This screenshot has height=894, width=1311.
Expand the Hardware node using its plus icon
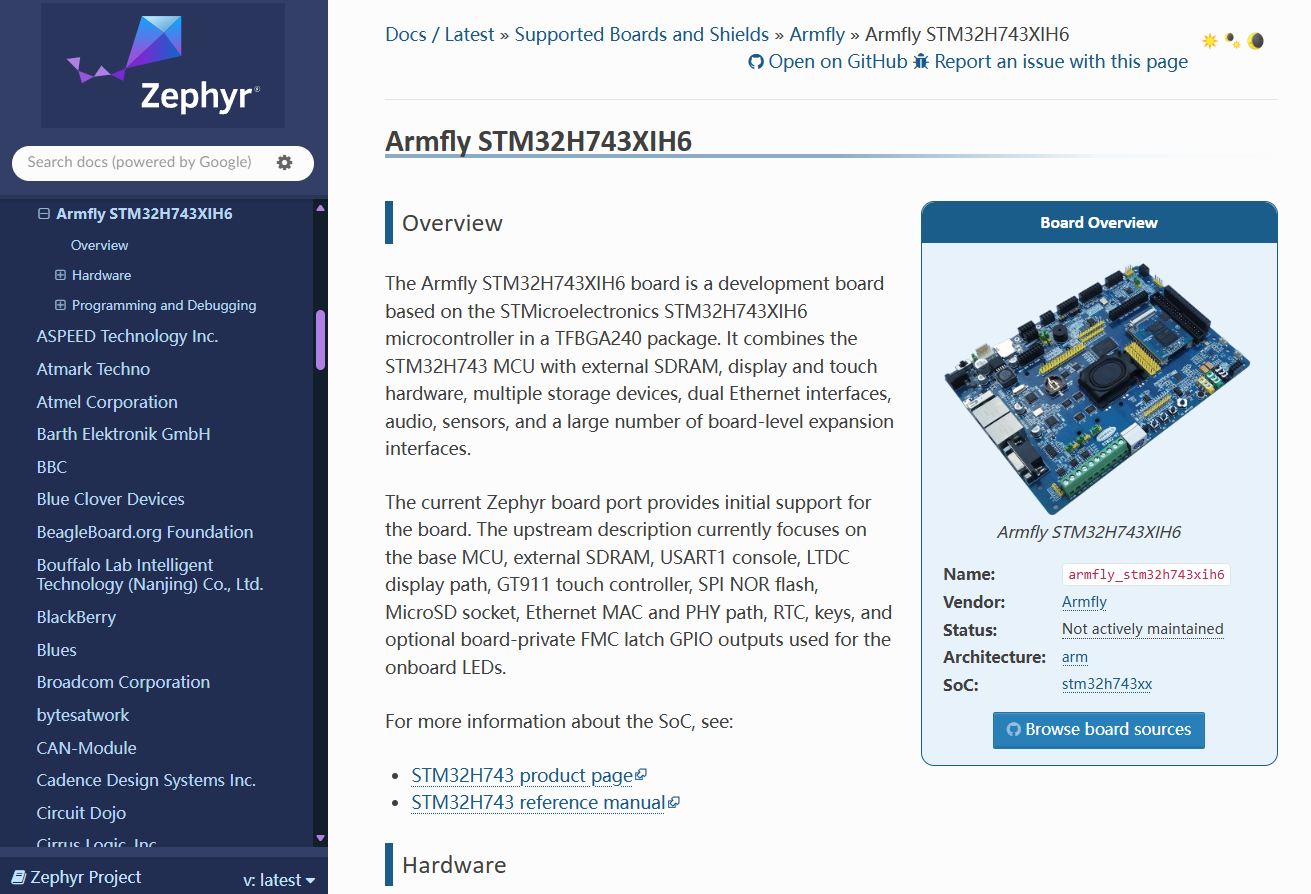(60, 275)
